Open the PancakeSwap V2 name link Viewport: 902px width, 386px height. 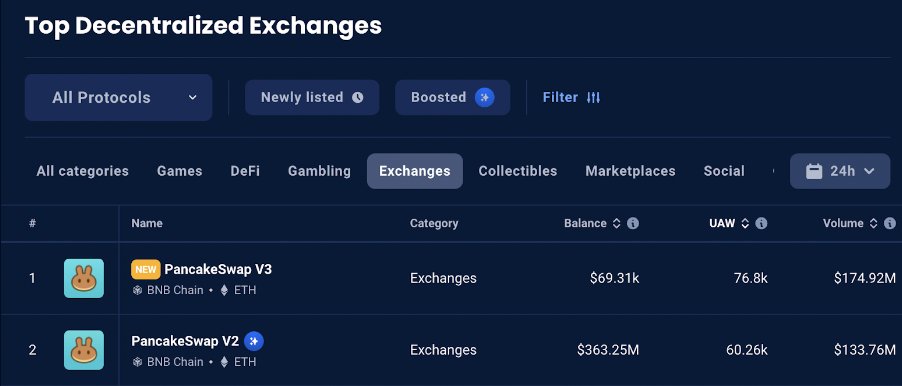185,341
